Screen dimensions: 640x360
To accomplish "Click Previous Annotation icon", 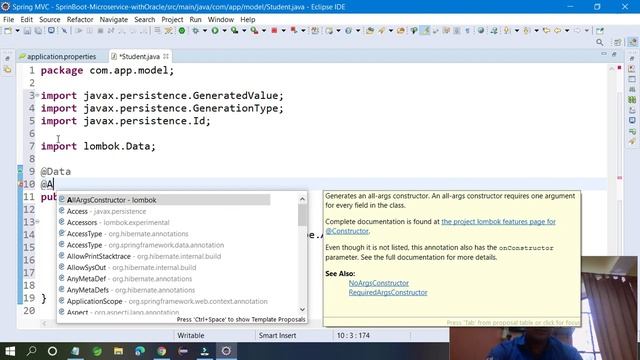I will point(527,31).
